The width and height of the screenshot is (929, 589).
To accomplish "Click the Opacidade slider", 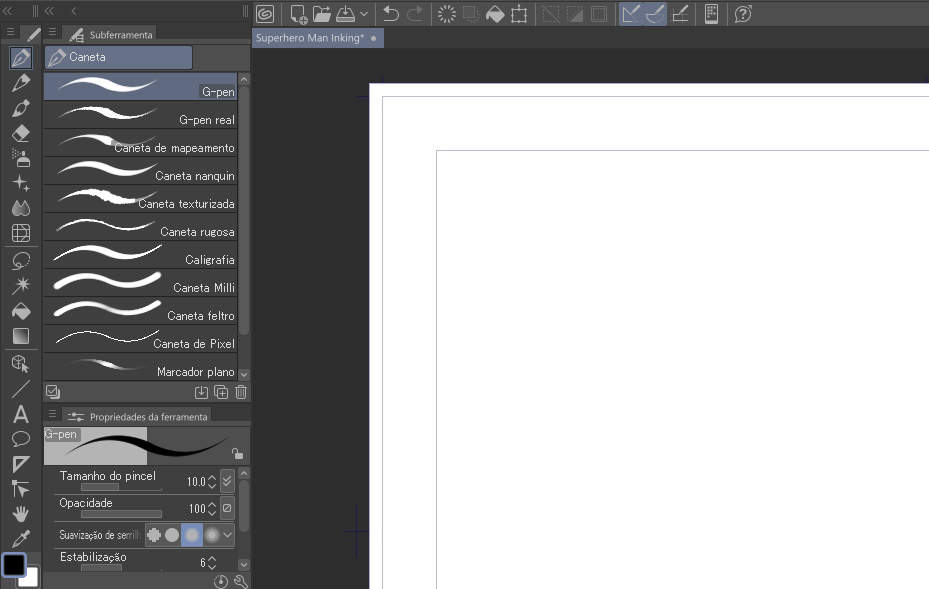I will click(x=121, y=514).
